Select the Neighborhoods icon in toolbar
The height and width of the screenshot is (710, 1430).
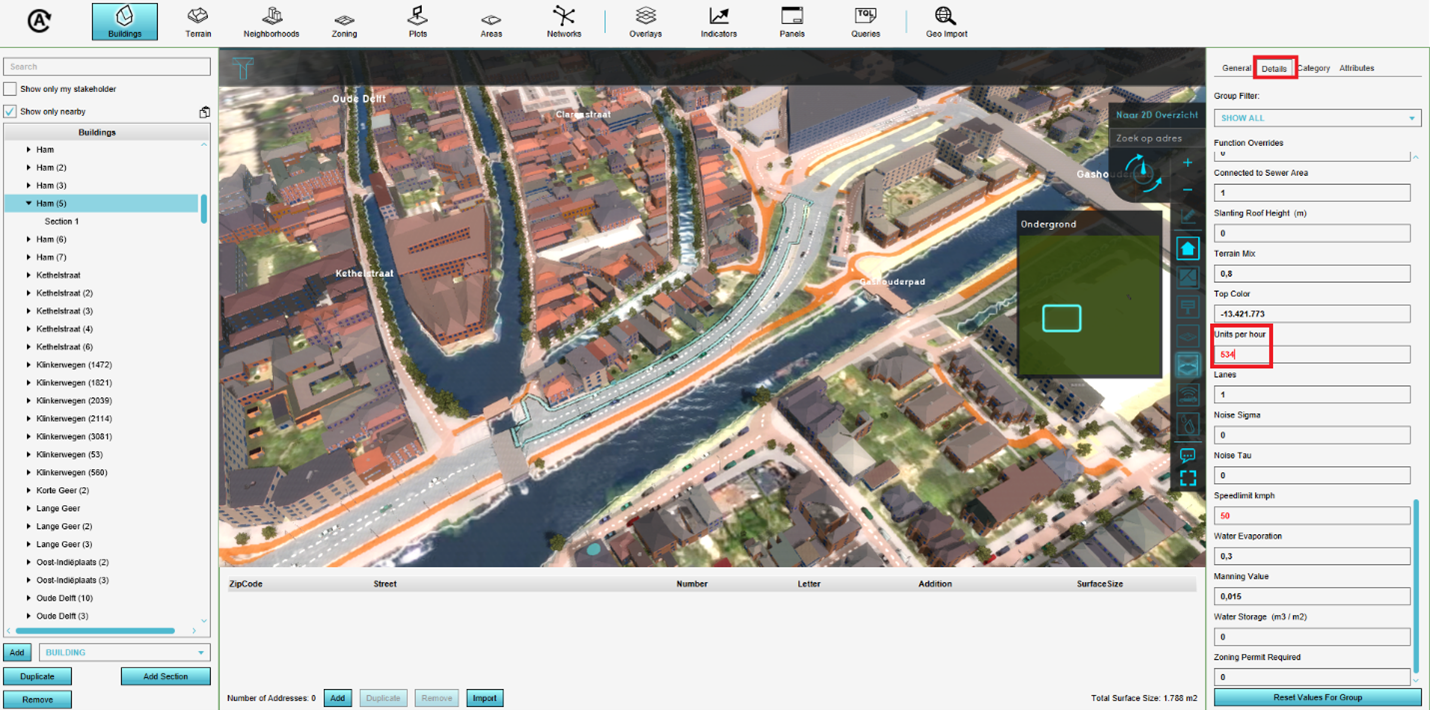click(x=271, y=21)
